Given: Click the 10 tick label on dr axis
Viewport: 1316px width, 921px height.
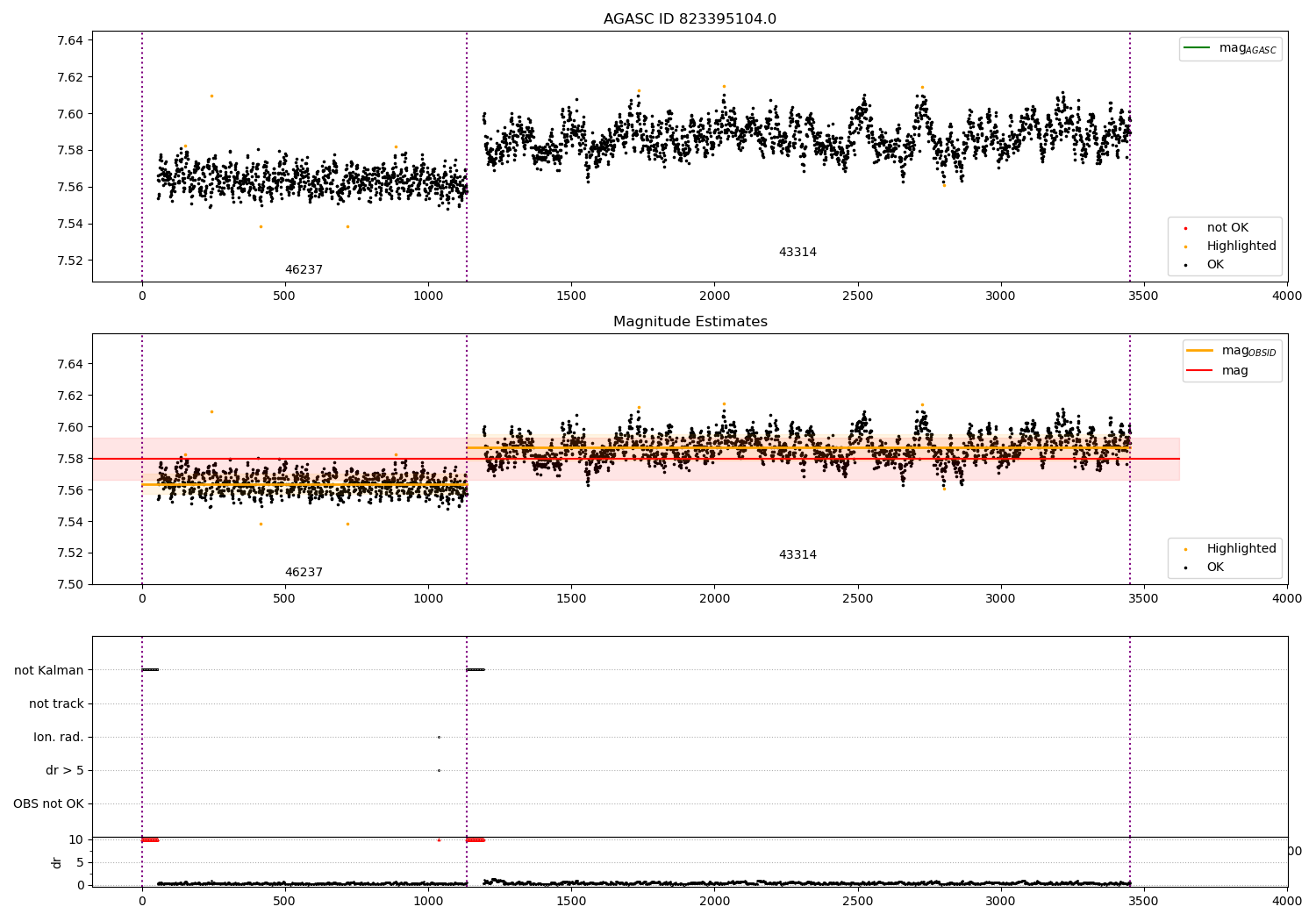Looking at the screenshot, I should coord(76,840).
